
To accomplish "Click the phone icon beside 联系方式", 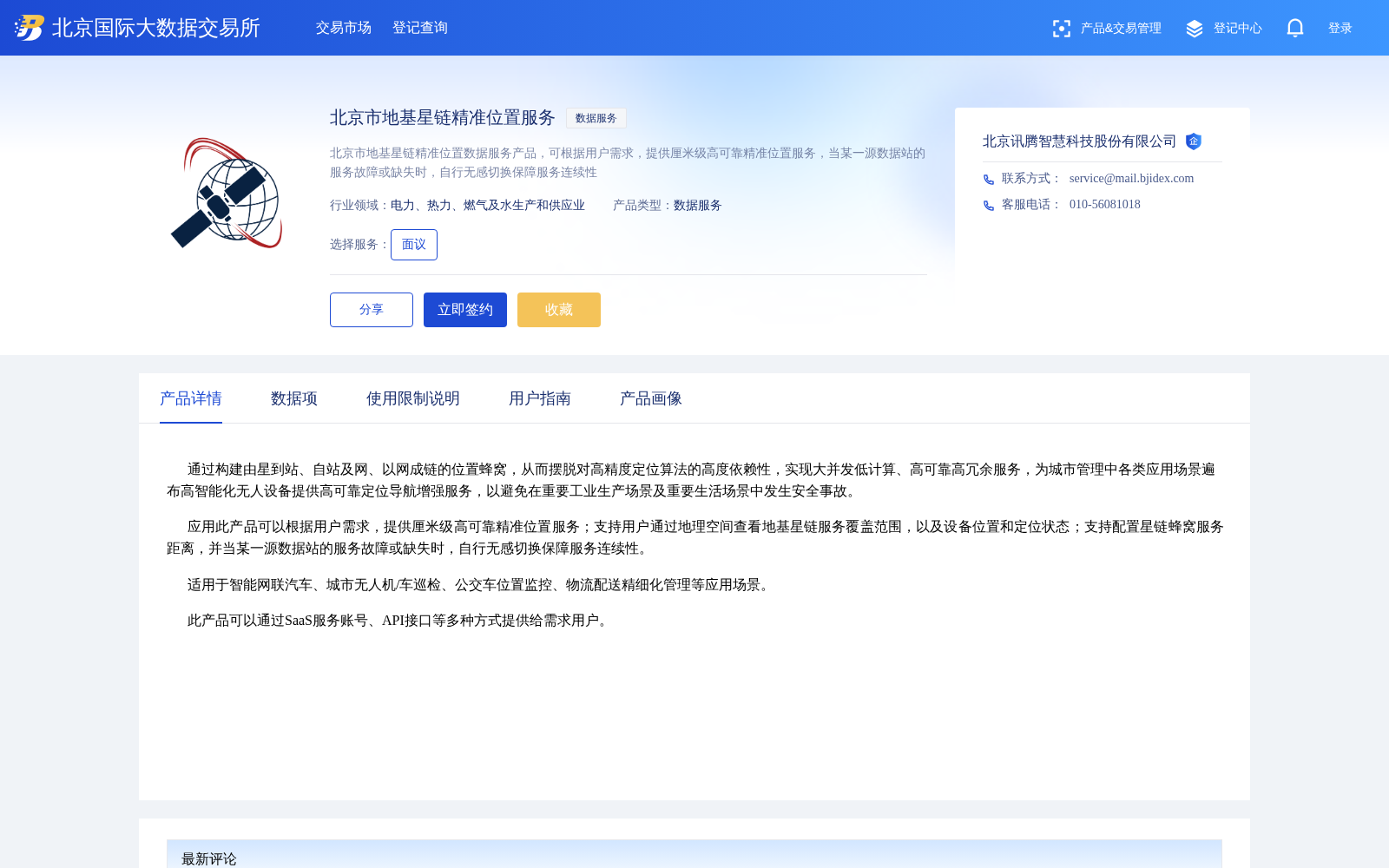I will point(989,180).
